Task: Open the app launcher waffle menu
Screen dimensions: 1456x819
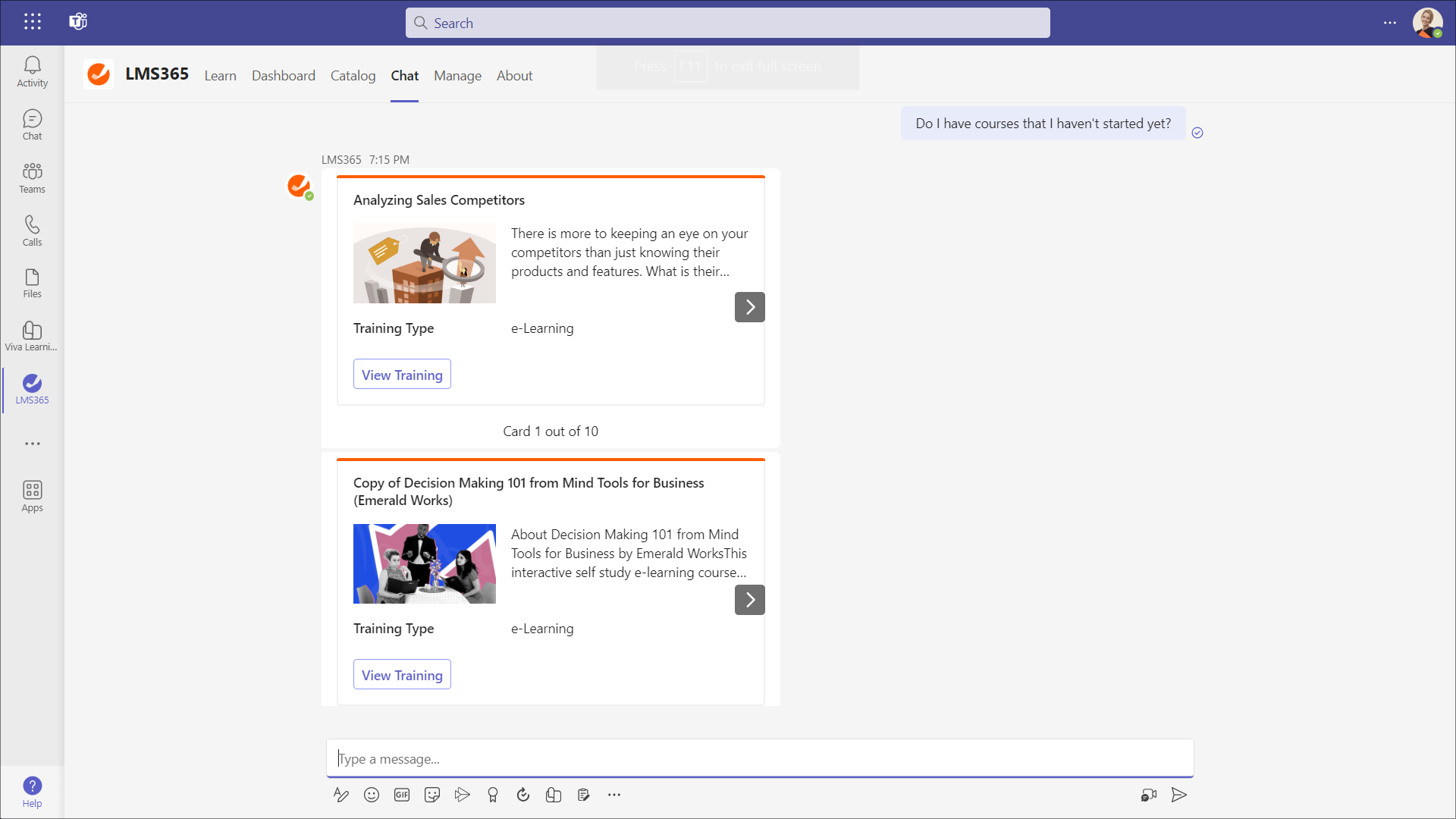Action: coord(32,22)
